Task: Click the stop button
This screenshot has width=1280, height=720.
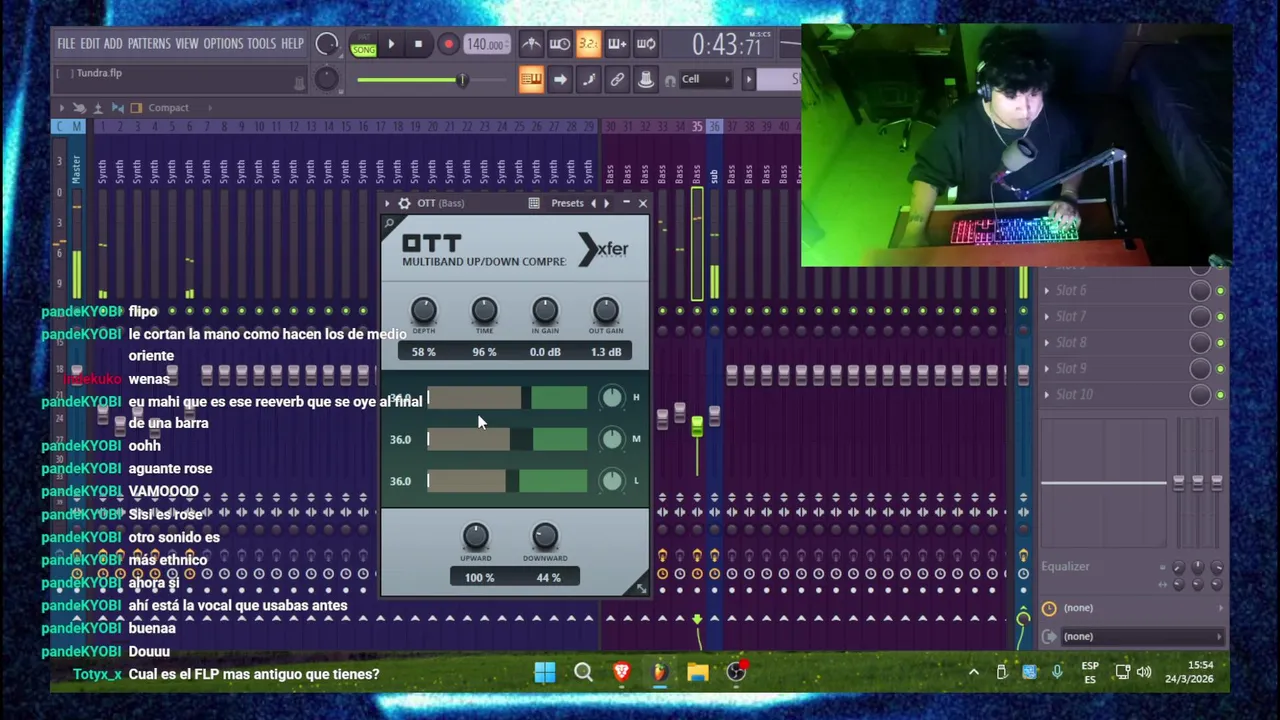Action: click(x=418, y=44)
